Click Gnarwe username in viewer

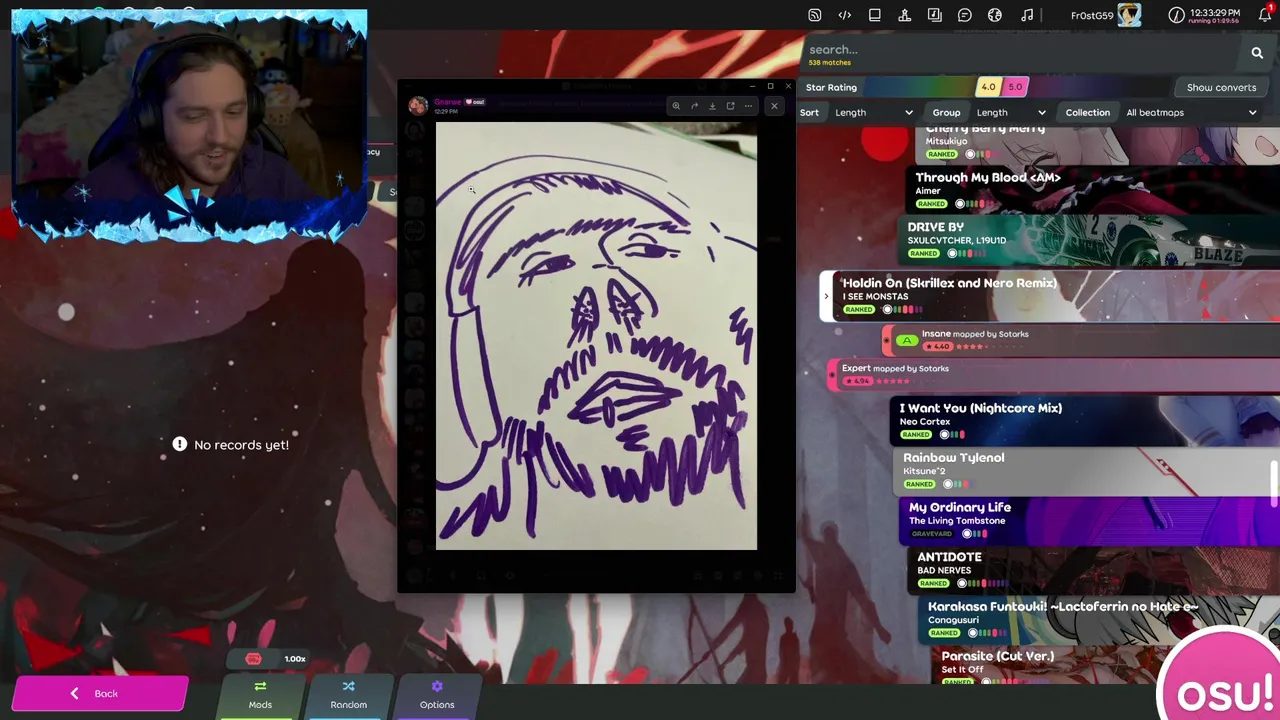coord(448,101)
